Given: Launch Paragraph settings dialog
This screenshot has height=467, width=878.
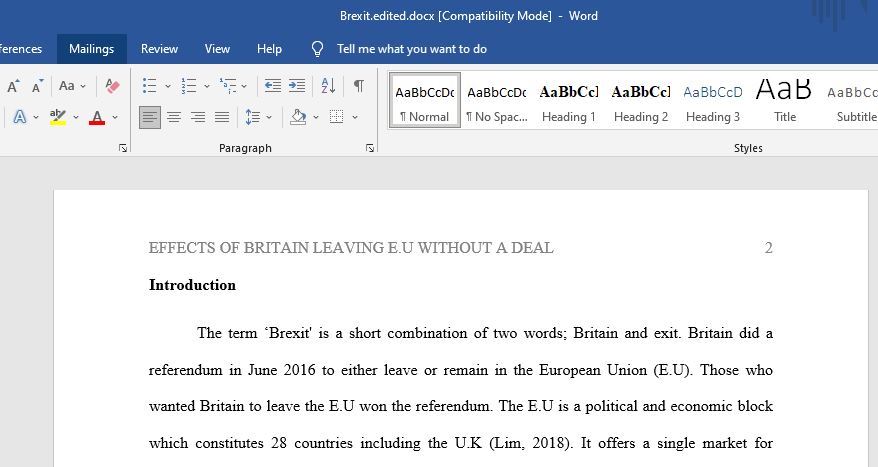Looking at the screenshot, I should tap(370, 148).
